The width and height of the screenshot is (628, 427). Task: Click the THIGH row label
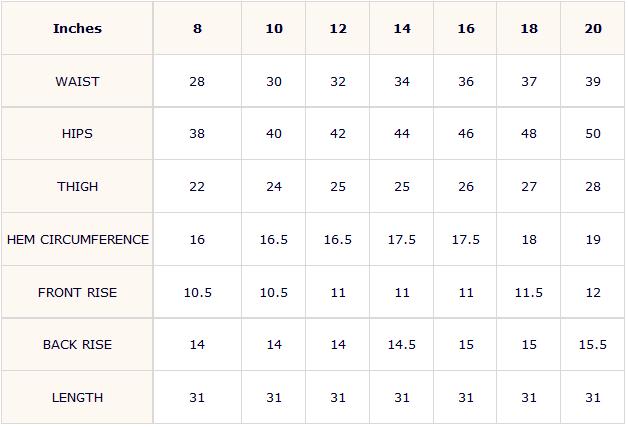point(77,186)
